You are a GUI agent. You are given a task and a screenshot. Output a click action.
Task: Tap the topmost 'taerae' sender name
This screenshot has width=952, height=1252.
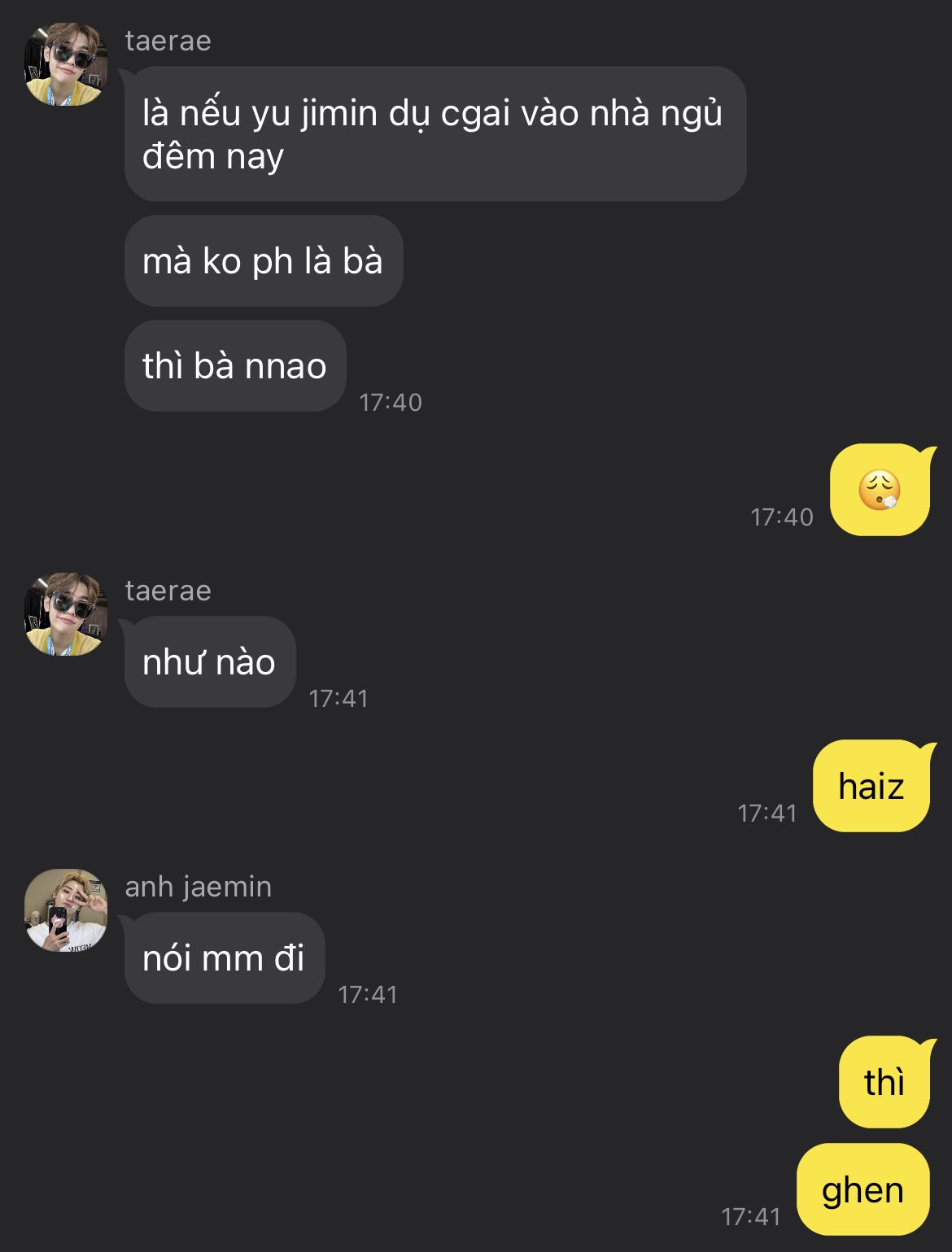pyautogui.click(x=168, y=41)
